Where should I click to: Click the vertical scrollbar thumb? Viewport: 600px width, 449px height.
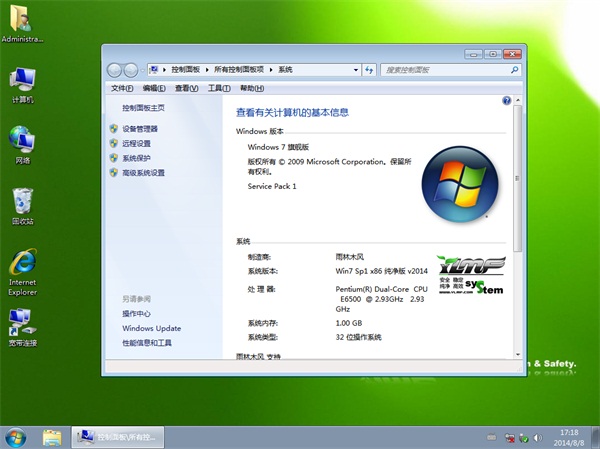coord(518,178)
